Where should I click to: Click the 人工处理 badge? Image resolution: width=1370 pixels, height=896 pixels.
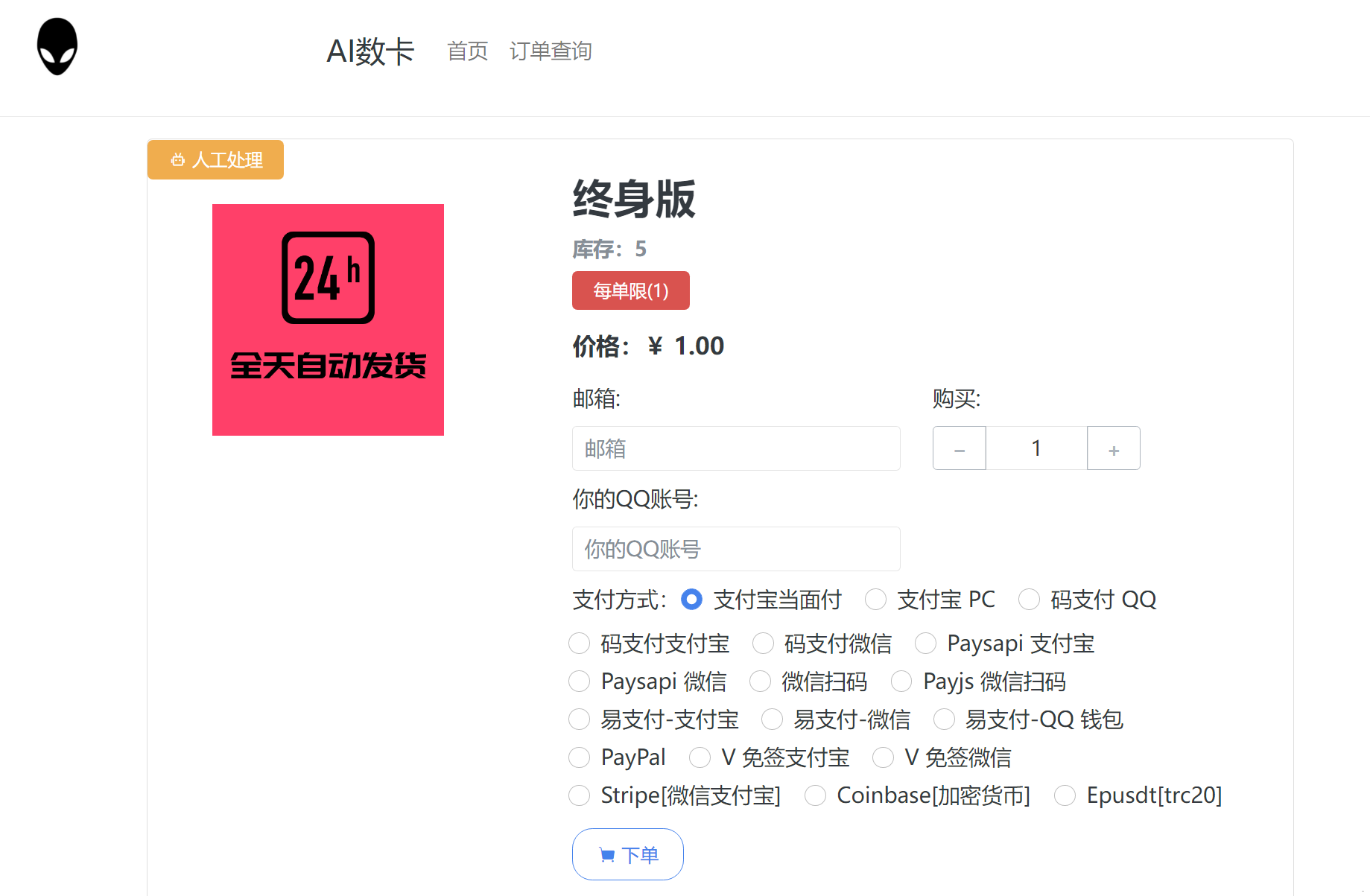(x=215, y=160)
